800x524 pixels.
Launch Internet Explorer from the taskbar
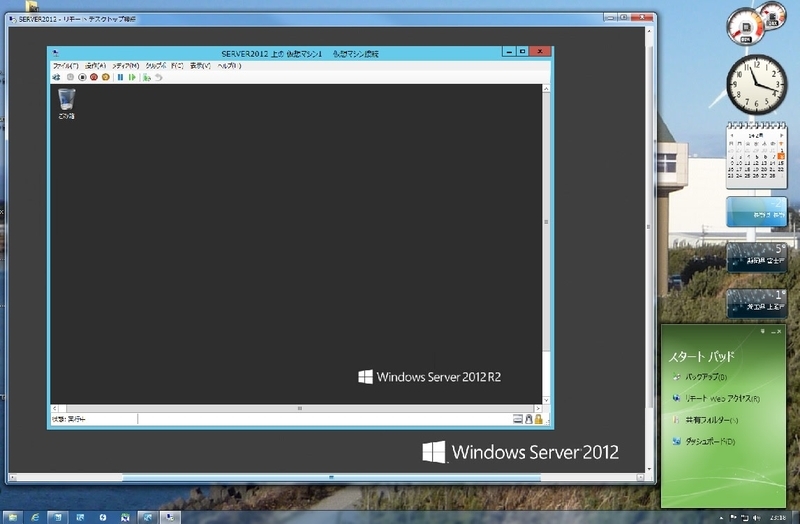coord(35,517)
